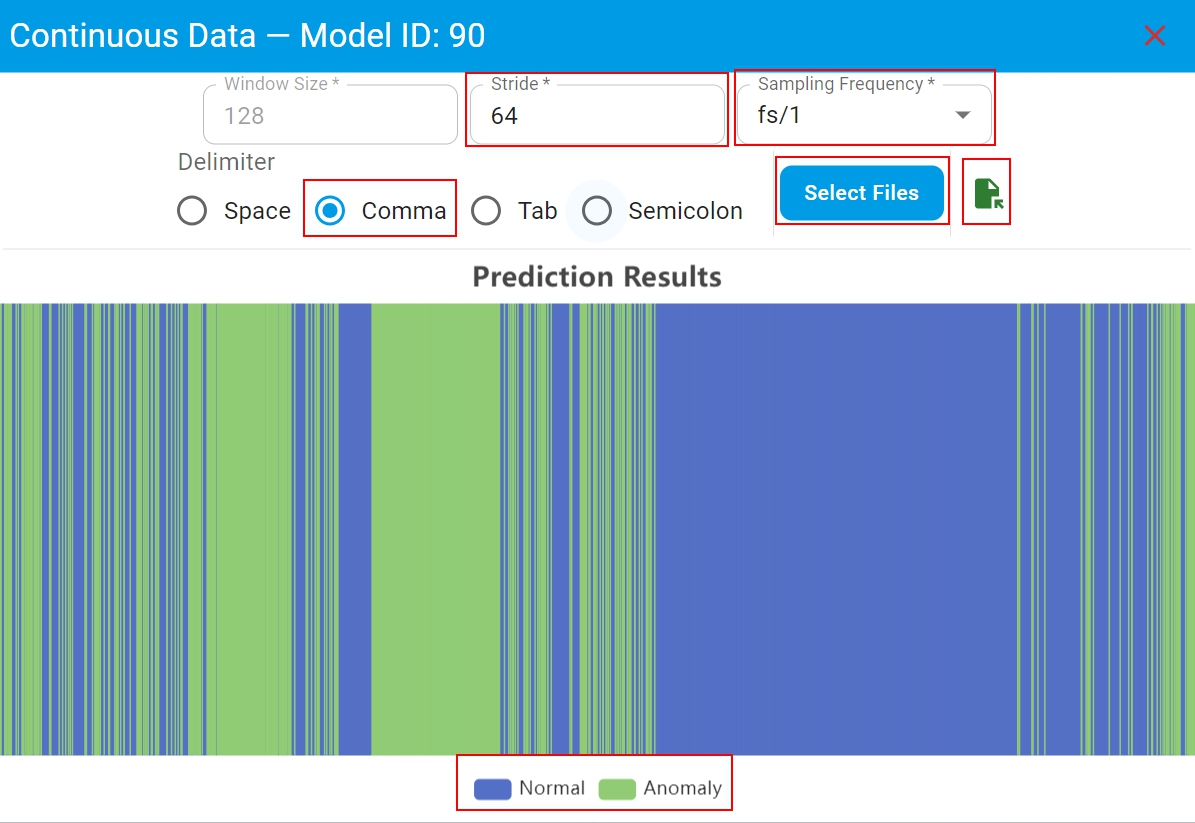Choose the Comma delimiter radio button
The image size is (1195, 823).
330,211
